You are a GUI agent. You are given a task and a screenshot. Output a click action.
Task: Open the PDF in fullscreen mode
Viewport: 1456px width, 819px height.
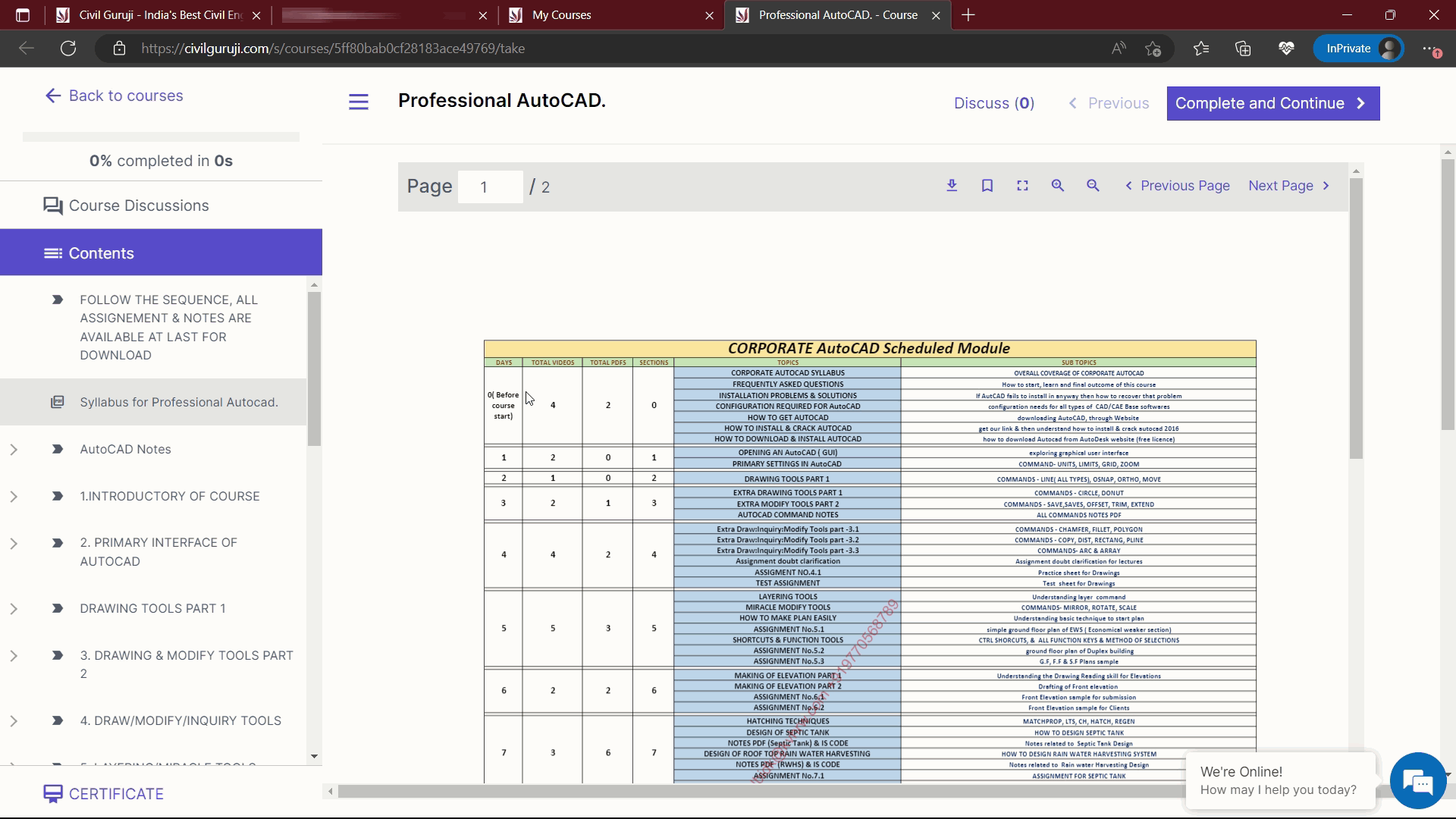click(1022, 186)
